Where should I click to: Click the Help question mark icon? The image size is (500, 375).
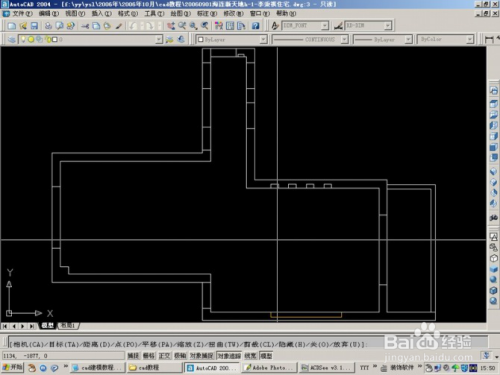[x=256, y=26]
